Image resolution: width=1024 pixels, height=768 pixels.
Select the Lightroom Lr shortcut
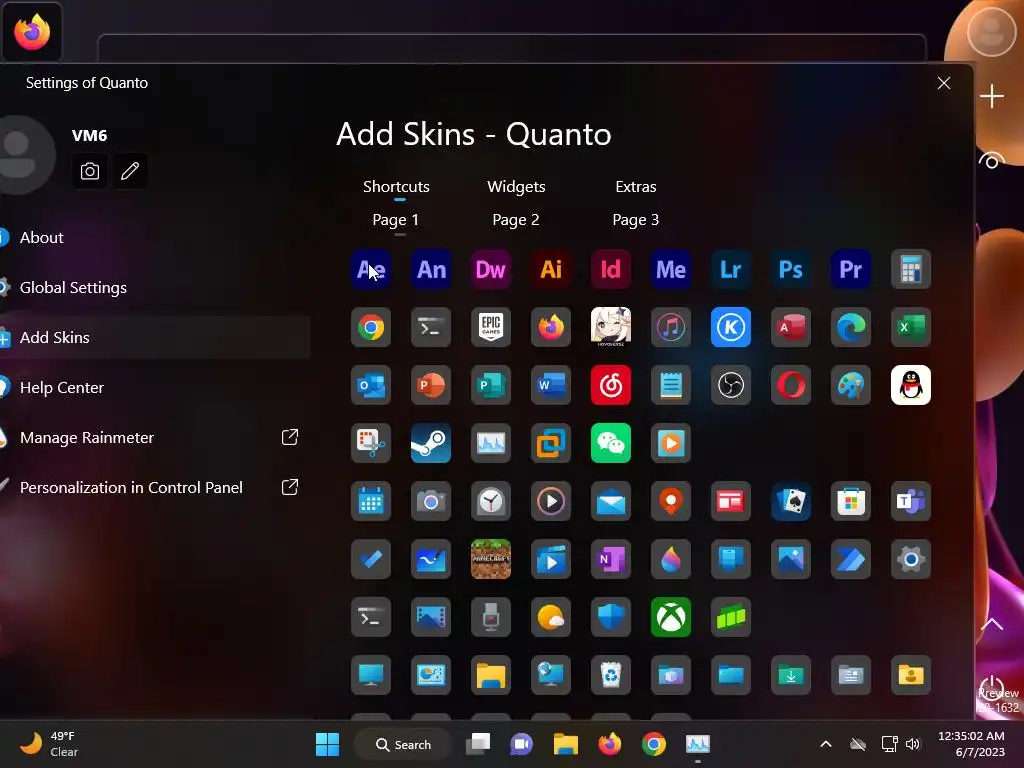tap(731, 269)
